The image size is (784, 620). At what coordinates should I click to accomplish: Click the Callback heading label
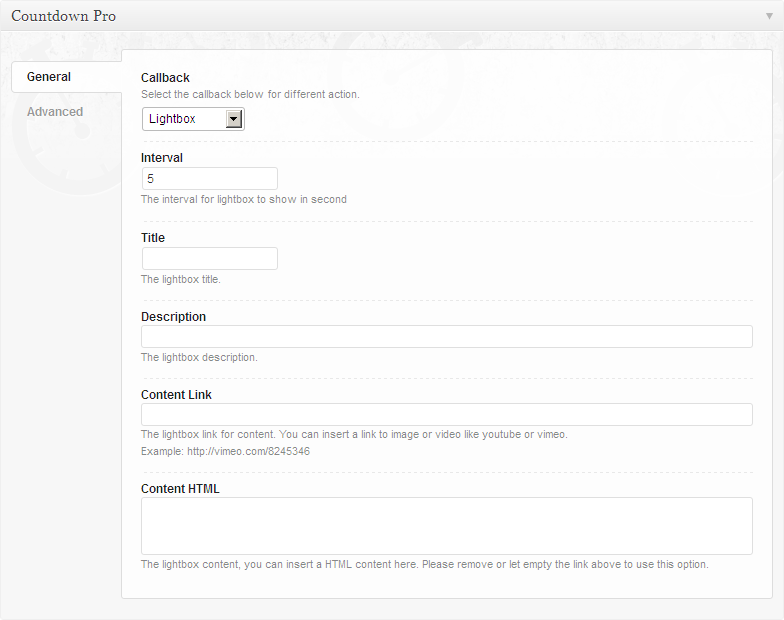(x=165, y=78)
